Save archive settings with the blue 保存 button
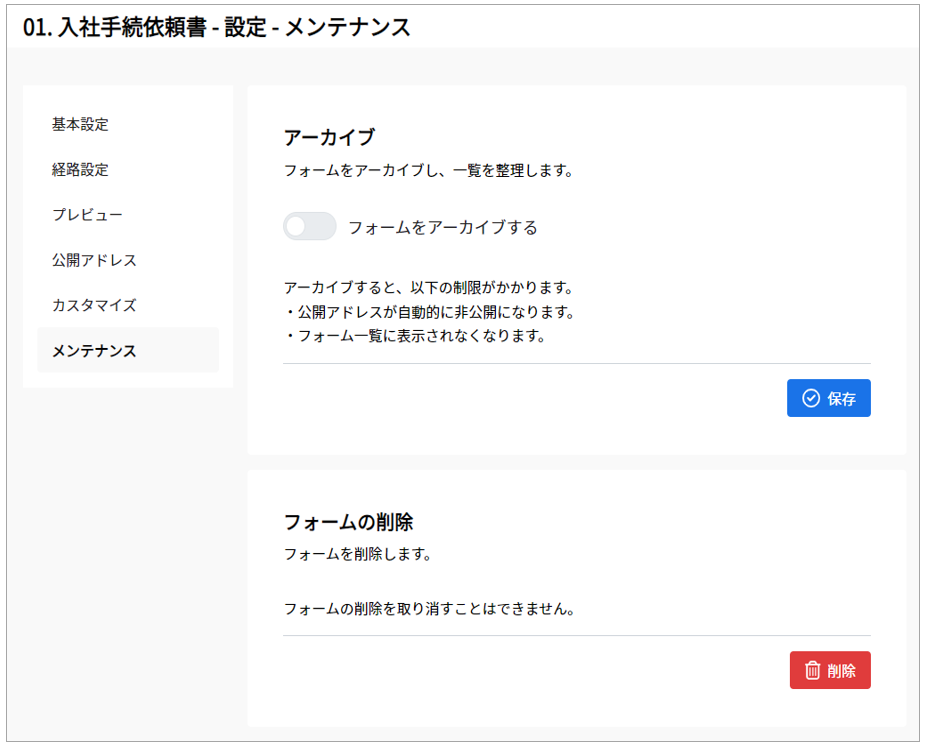The width and height of the screenshot is (926, 749). click(x=829, y=398)
